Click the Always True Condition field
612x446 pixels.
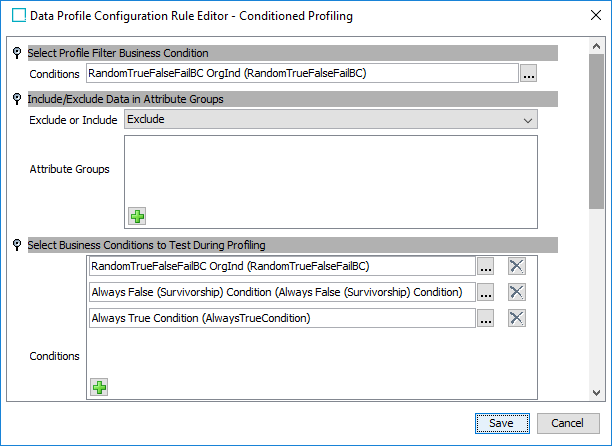tap(282, 318)
